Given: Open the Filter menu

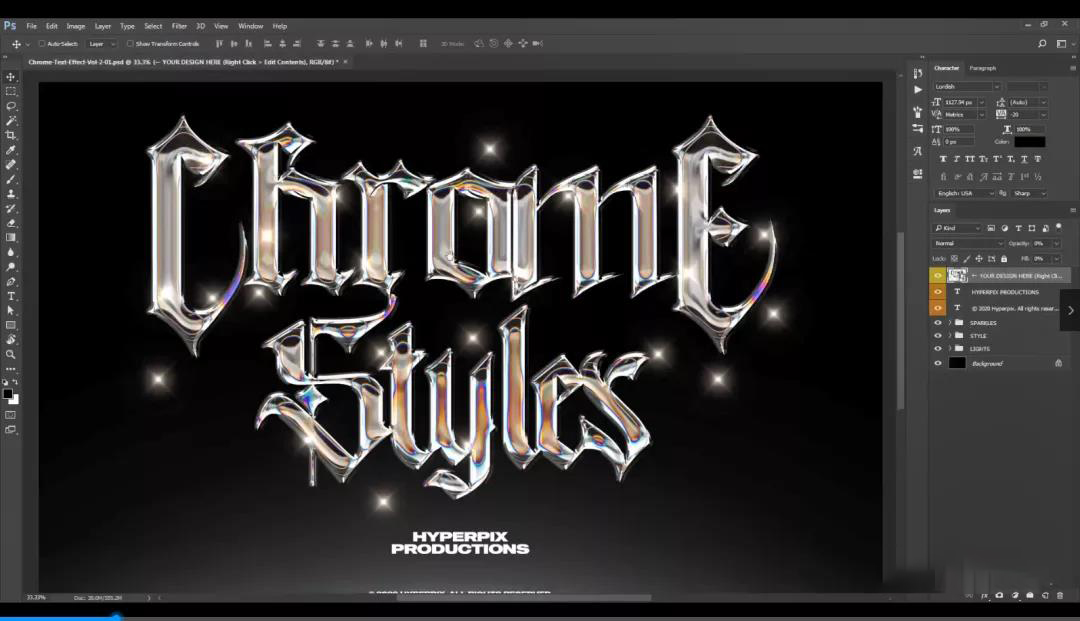Looking at the screenshot, I should [179, 26].
